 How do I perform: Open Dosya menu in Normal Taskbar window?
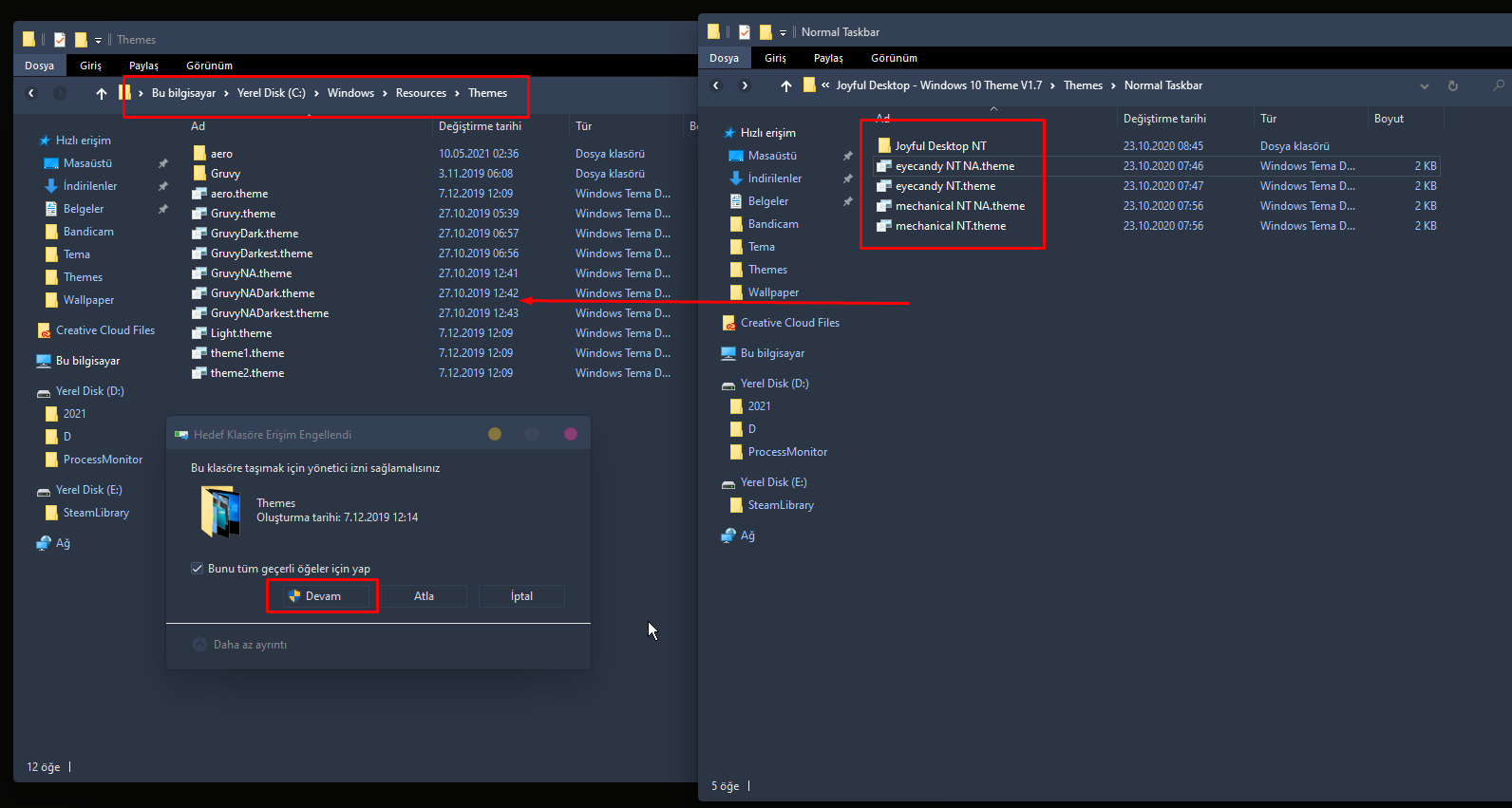(724, 58)
